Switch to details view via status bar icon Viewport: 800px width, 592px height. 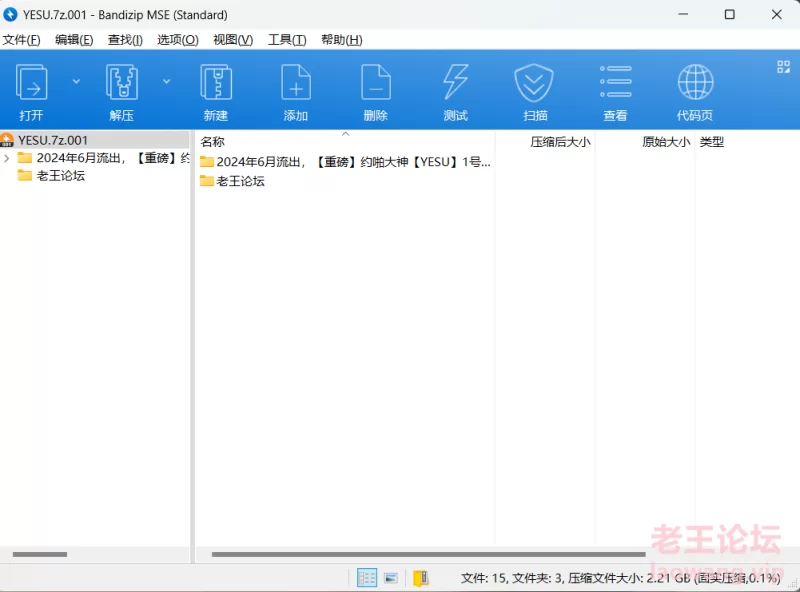pos(367,578)
